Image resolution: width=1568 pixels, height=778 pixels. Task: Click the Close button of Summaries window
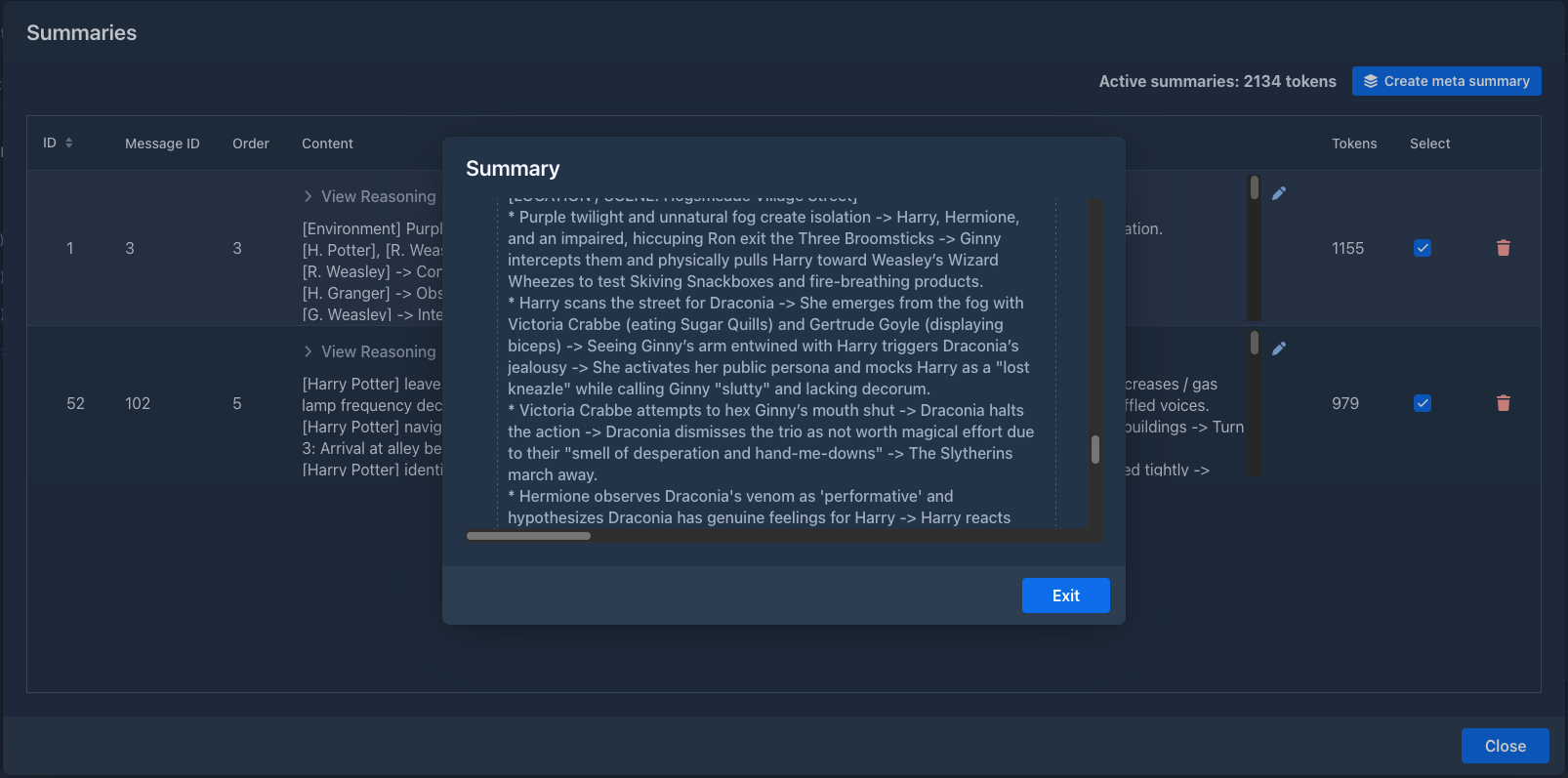click(x=1505, y=746)
